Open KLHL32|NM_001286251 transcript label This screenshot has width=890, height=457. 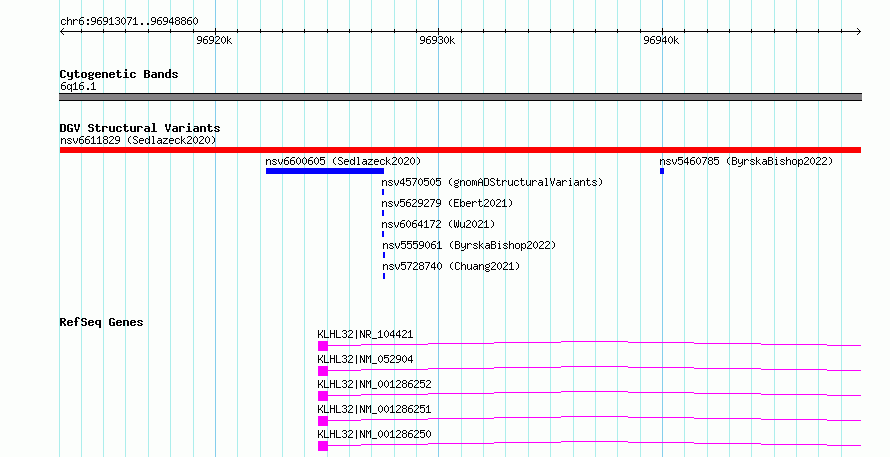point(374,409)
